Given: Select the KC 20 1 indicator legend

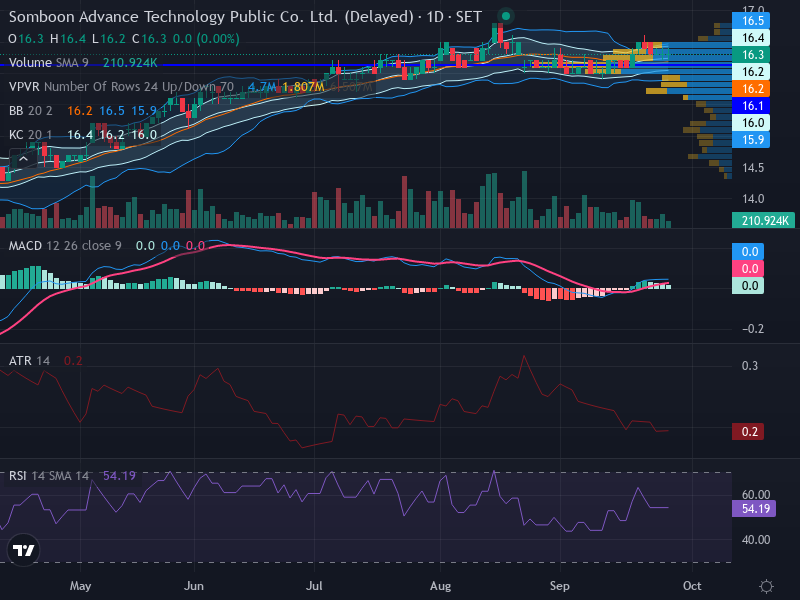Looking at the screenshot, I should click(x=83, y=135).
